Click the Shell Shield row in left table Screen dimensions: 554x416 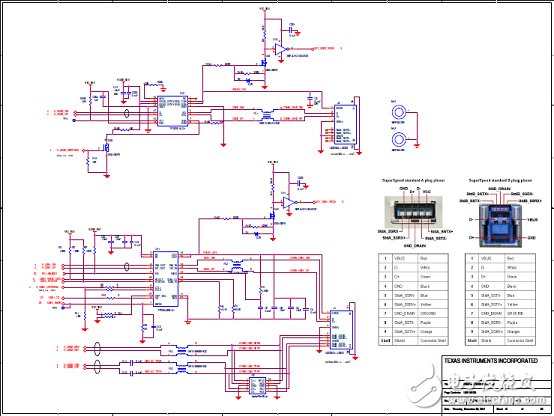(x=413, y=341)
